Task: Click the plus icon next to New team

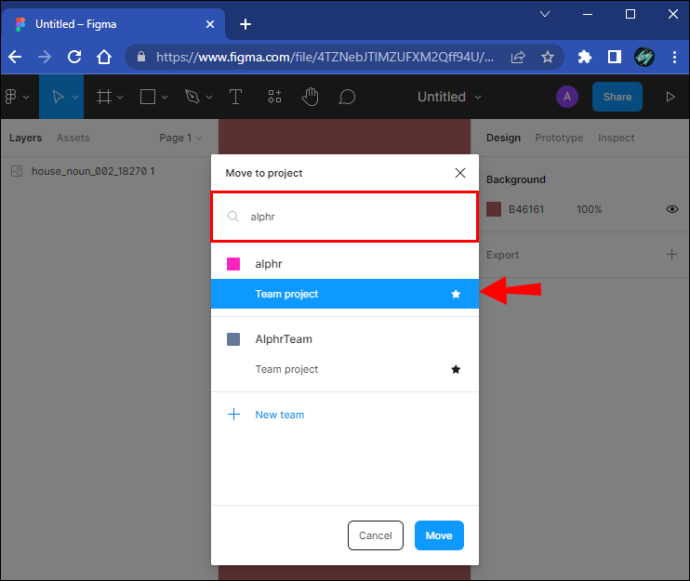Action: pyautogui.click(x=234, y=414)
